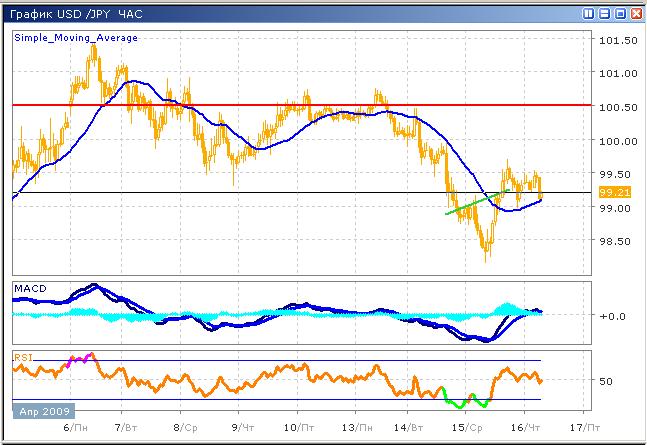Viewport: 647px width, 445px height.
Task: Select the RSI indicator label
Action: (23, 355)
